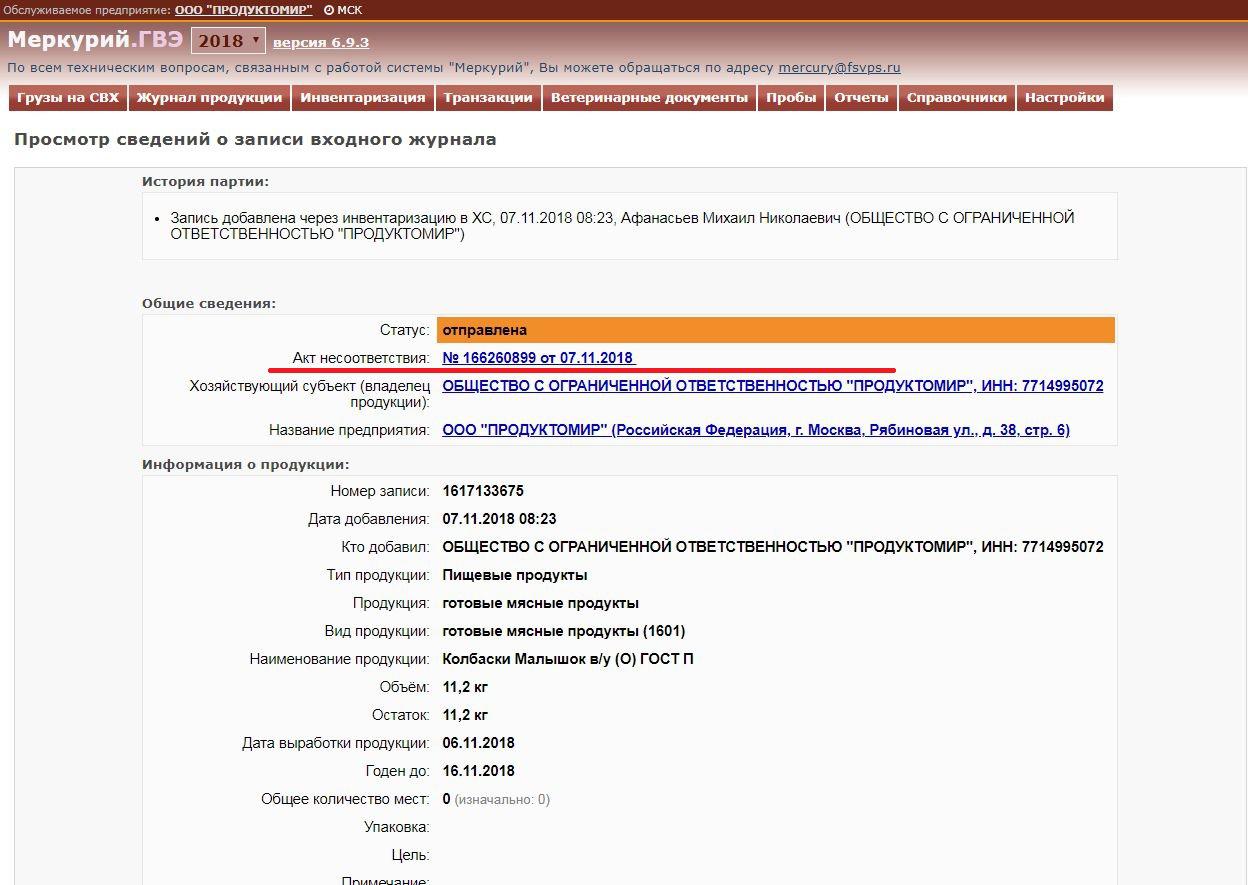This screenshot has height=885, width=1248.
Task: Select the history entry about инвентаризацию
Action: point(622,226)
